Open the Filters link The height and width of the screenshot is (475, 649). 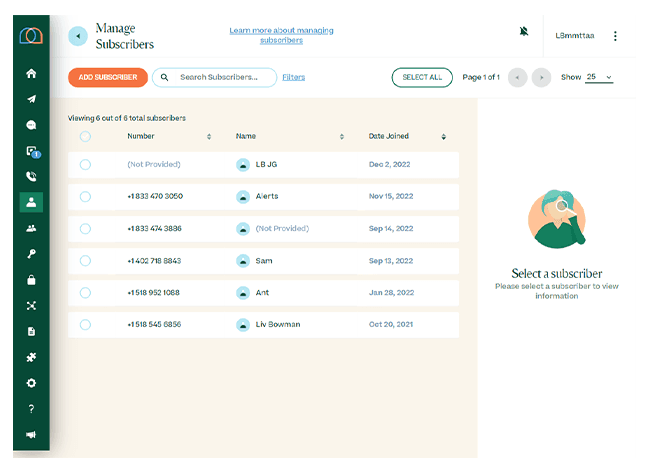pyautogui.click(x=293, y=77)
